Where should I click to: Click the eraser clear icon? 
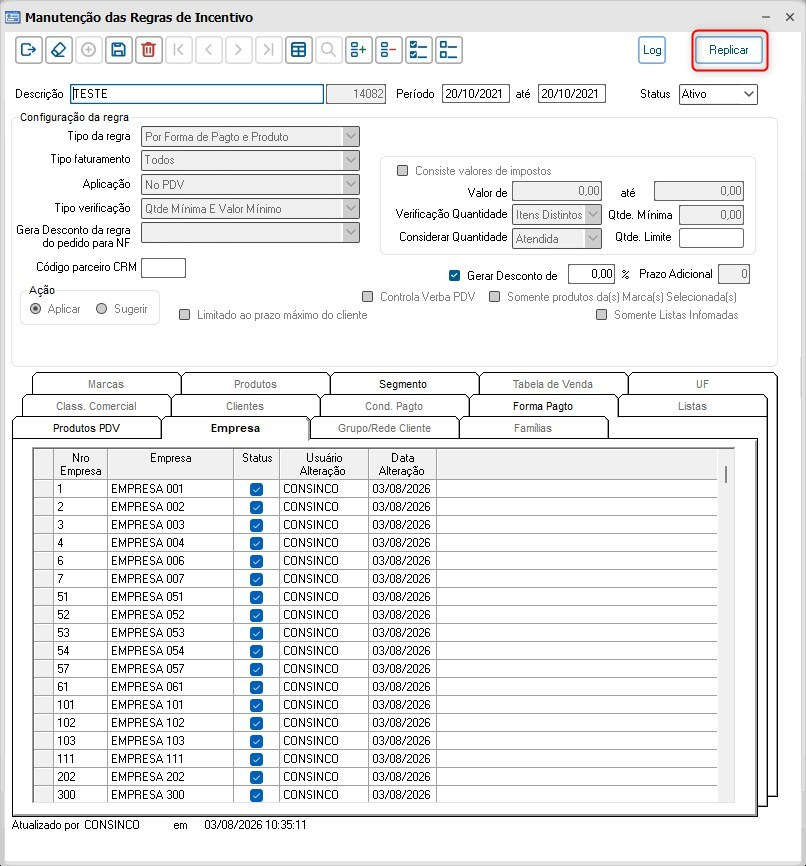pos(59,50)
